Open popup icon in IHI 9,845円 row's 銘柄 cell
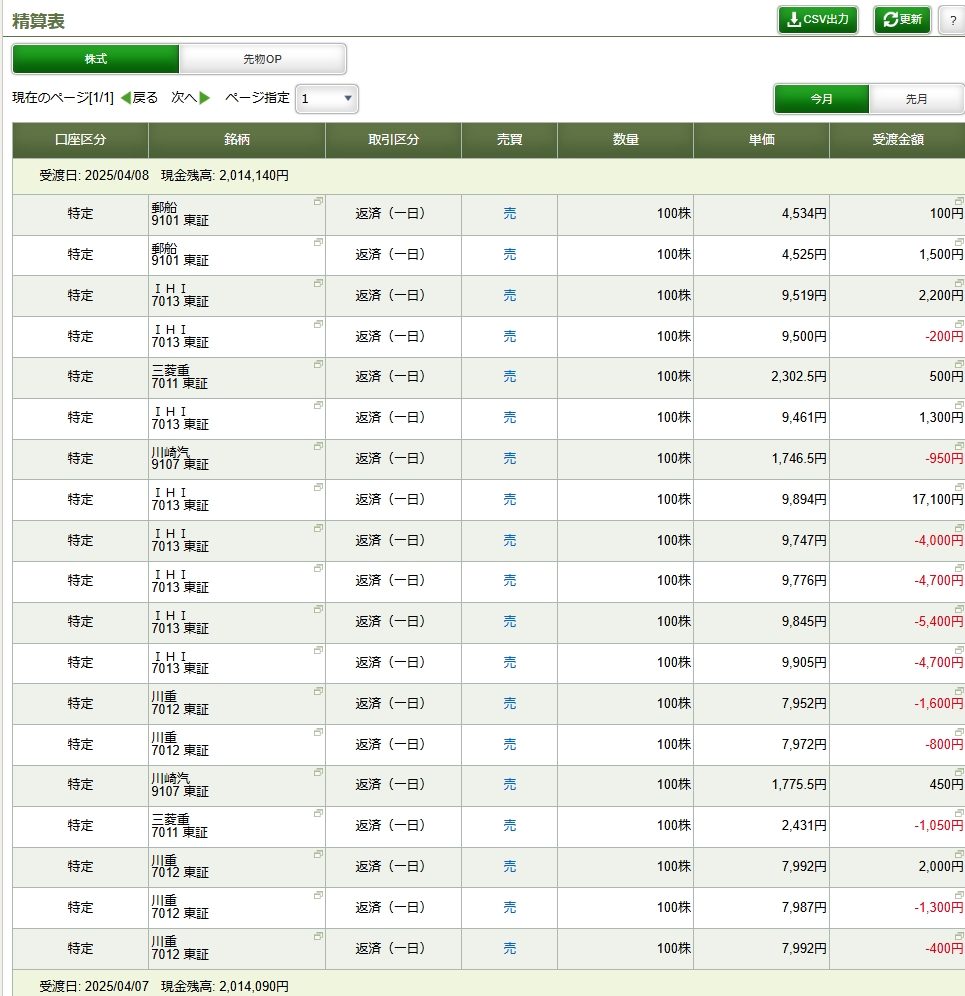This screenshot has height=996, width=965. [318, 609]
